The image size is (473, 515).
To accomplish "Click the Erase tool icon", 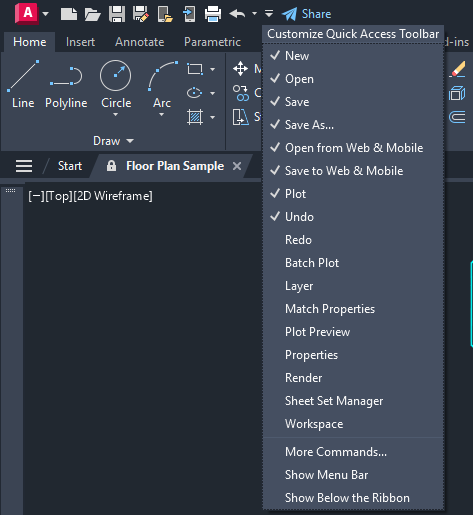I will pyautogui.click(x=457, y=69).
